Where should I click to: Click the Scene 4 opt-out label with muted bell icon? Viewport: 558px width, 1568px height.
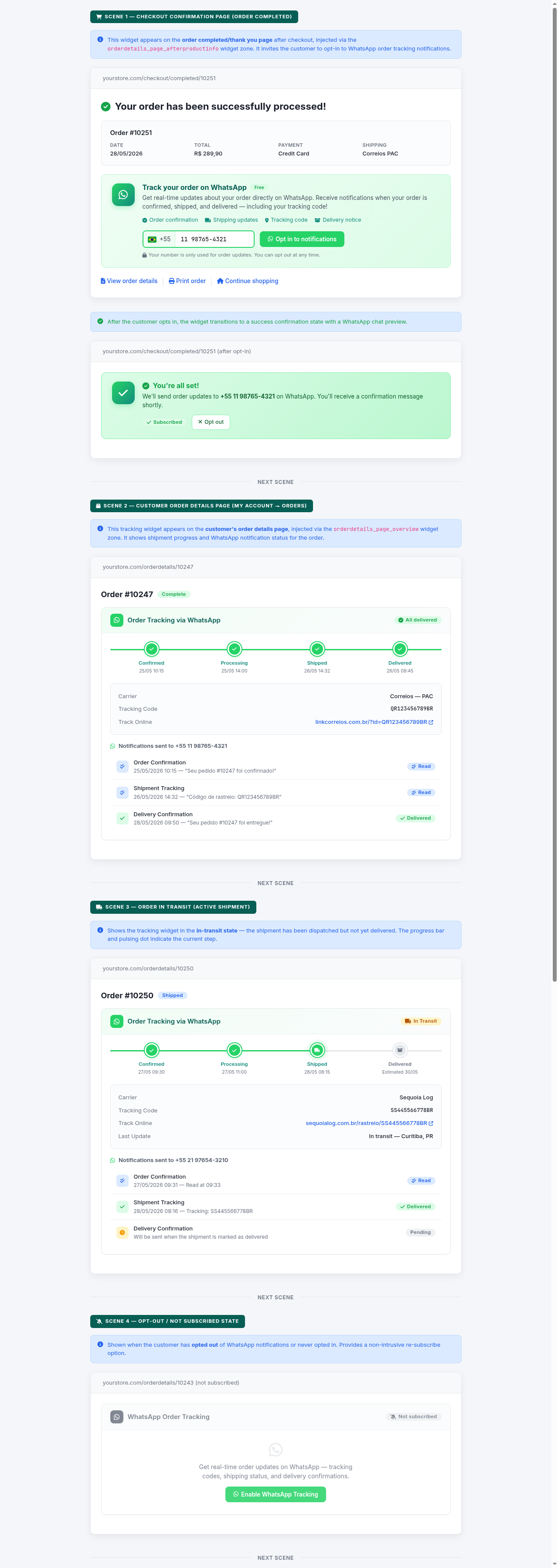pyautogui.click(x=167, y=1321)
